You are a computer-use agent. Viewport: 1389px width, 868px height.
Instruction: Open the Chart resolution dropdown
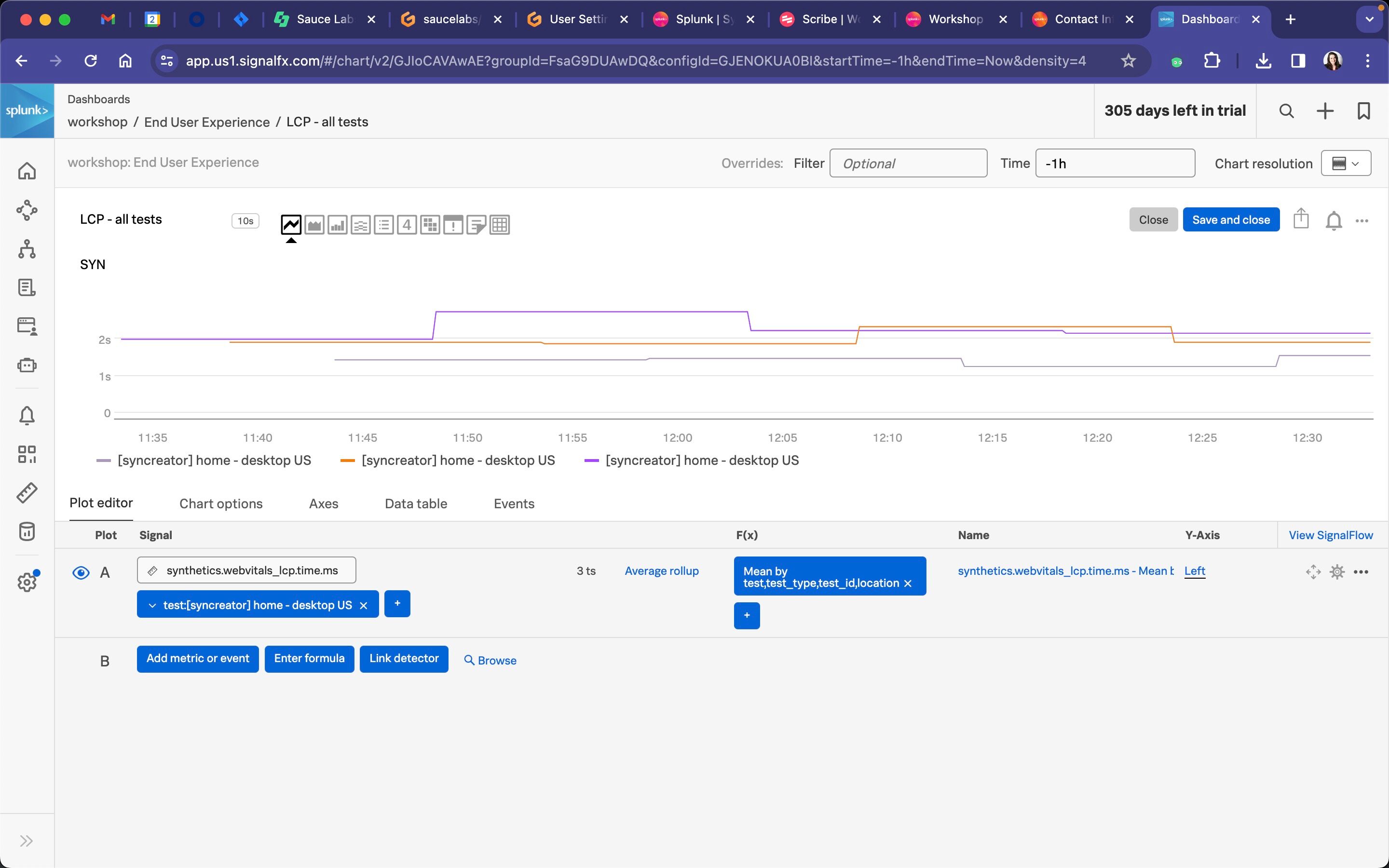coord(1346,163)
